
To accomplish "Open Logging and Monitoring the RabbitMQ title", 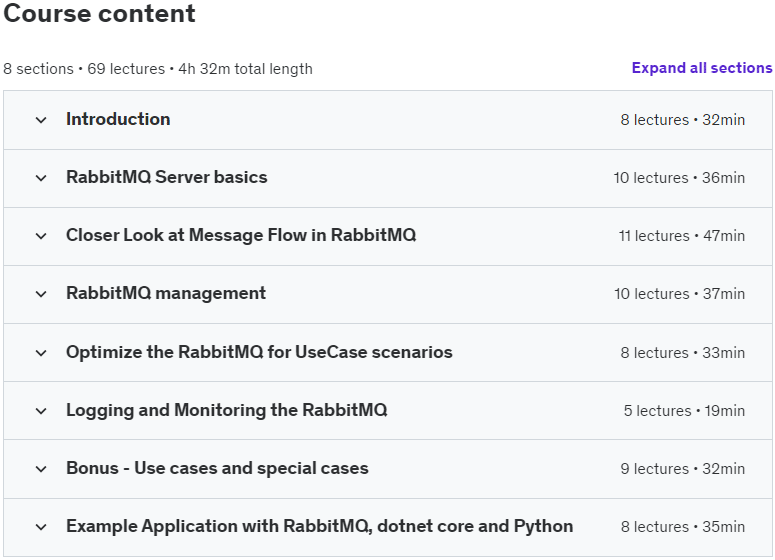I will (x=227, y=410).
